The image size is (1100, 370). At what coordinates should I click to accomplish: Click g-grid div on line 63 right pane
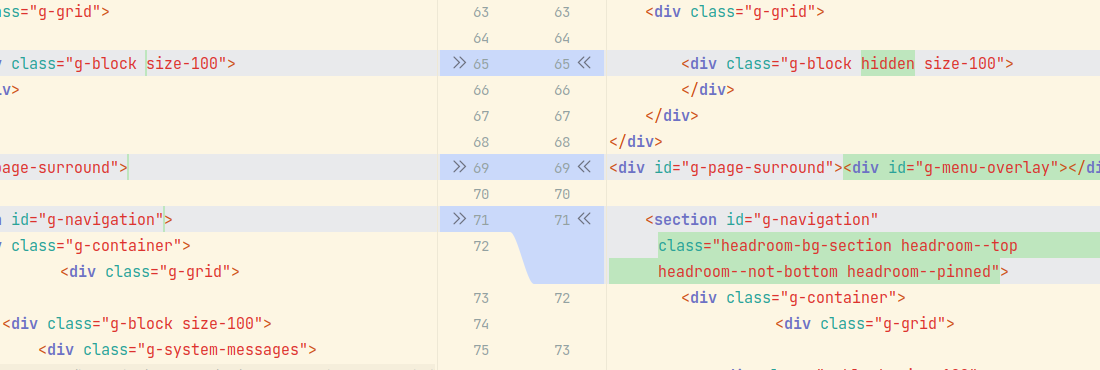(735, 12)
